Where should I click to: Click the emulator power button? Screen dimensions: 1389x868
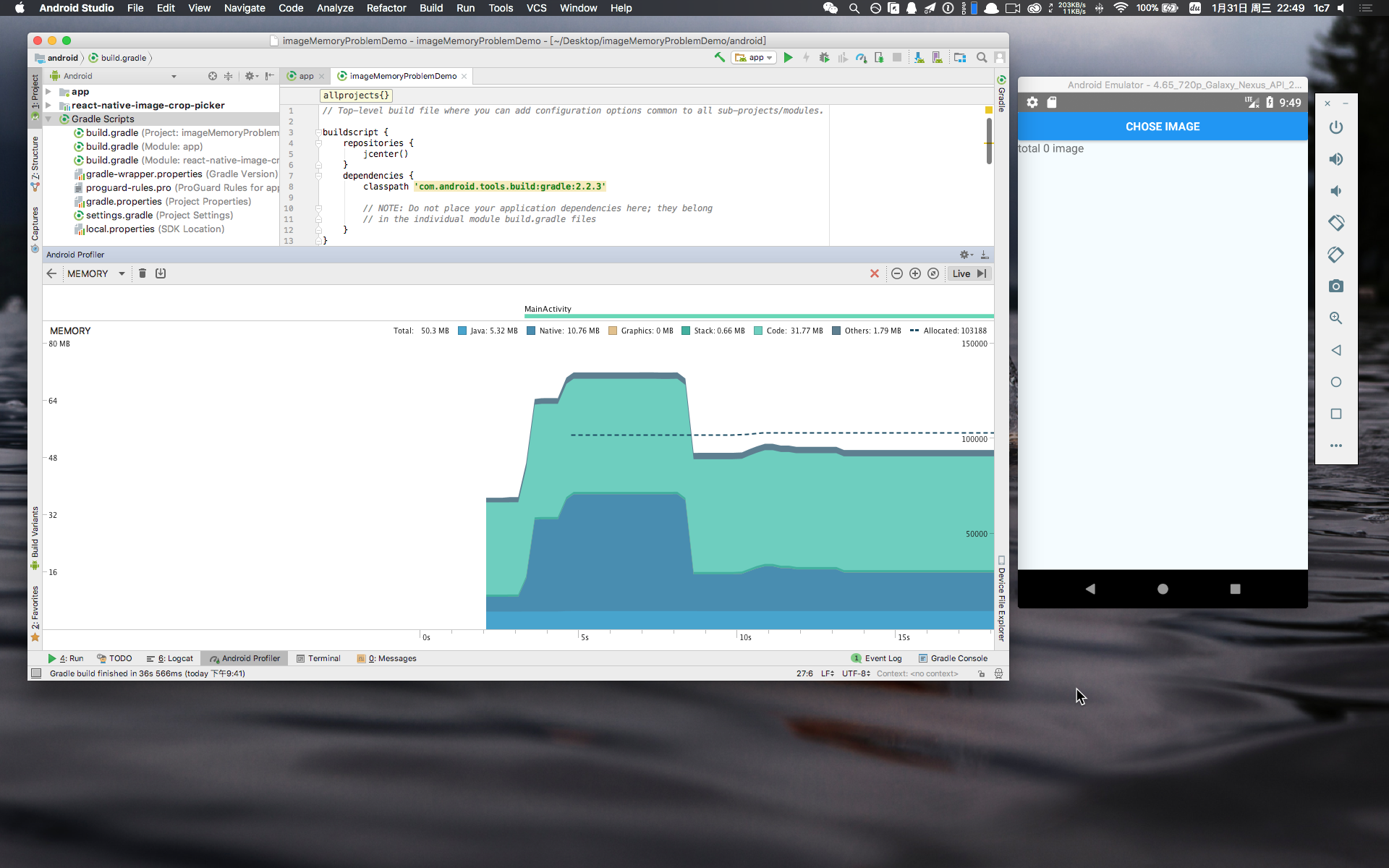click(x=1336, y=127)
